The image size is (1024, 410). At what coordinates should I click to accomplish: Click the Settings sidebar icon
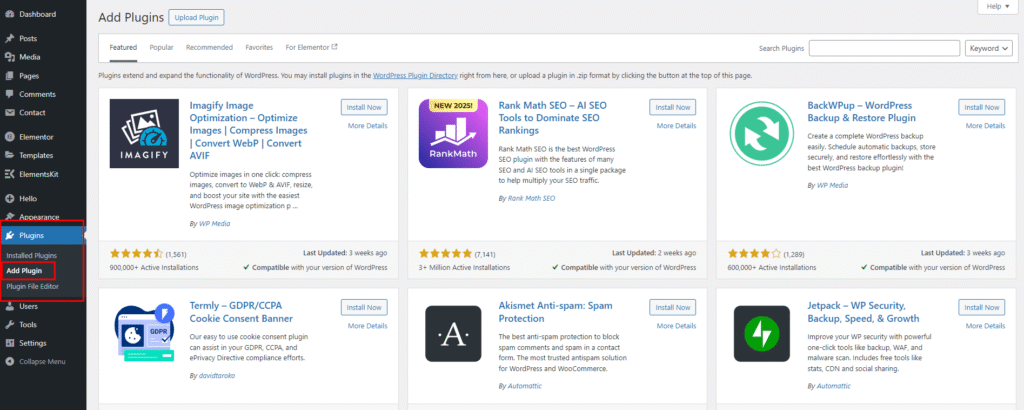click(x=9, y=343)
